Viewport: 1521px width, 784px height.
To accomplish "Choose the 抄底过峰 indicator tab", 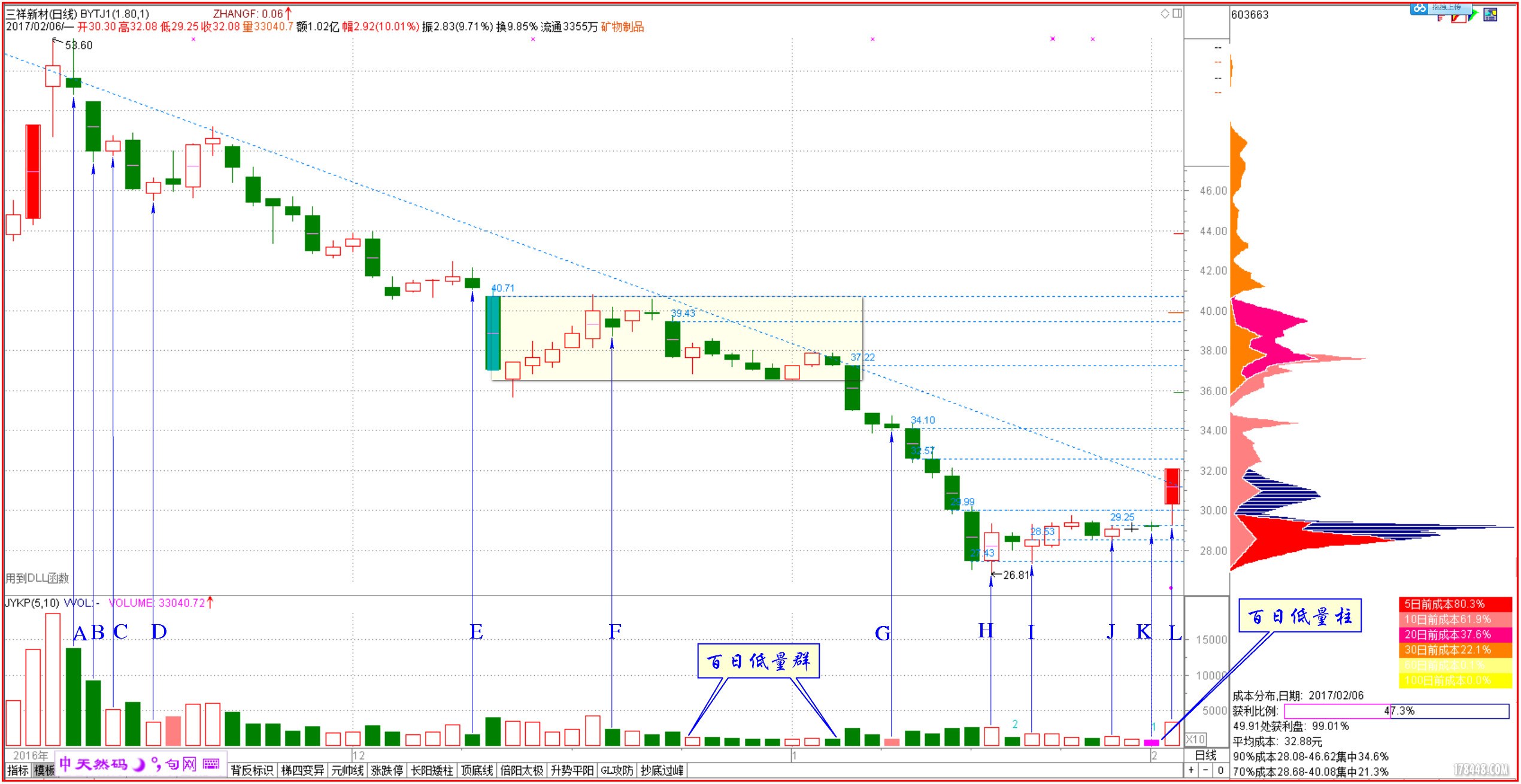I will point(662,770).
